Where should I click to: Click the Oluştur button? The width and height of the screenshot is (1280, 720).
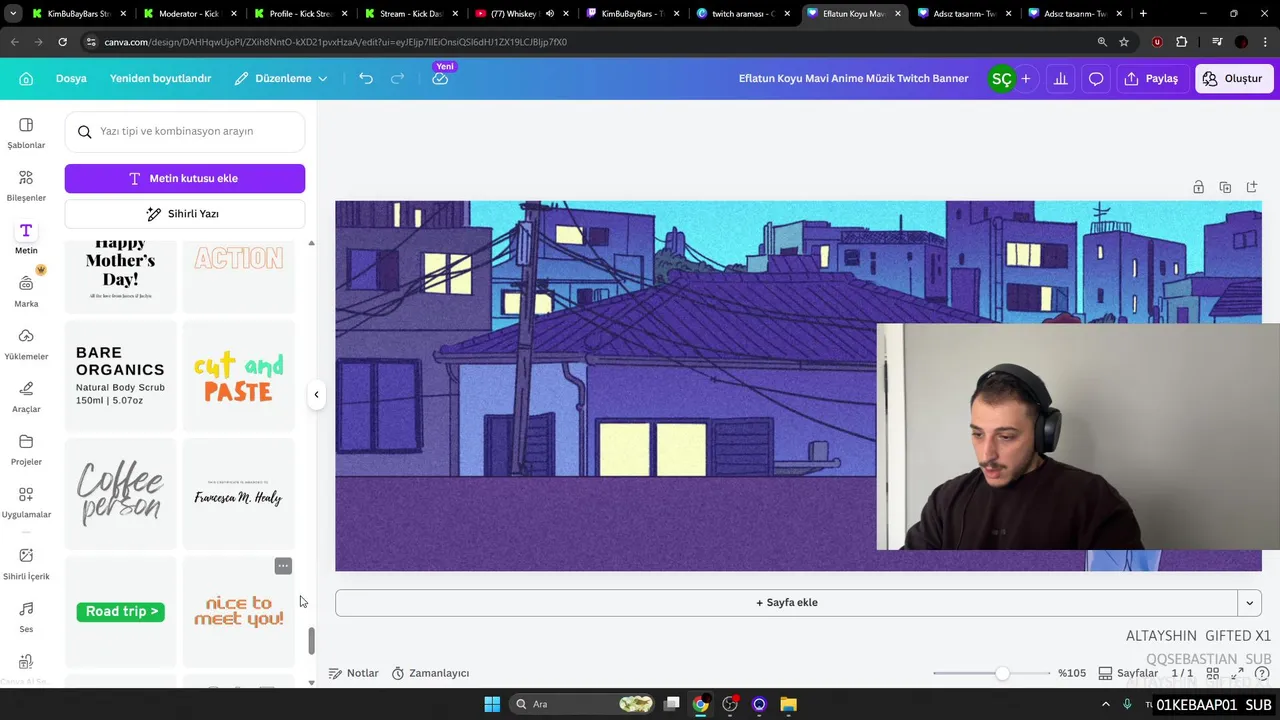click(x=1233, y=78)
